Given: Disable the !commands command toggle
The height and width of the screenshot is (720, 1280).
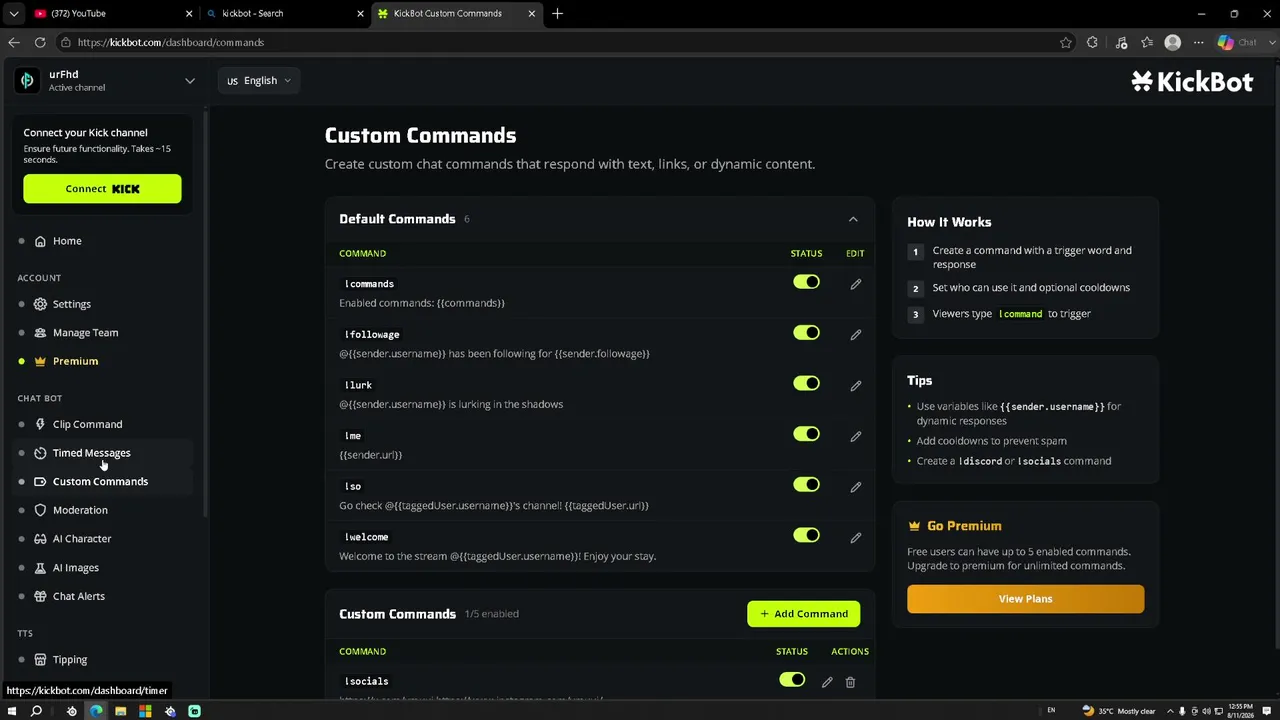Looking at the screenshot, I should click(806, 283).
